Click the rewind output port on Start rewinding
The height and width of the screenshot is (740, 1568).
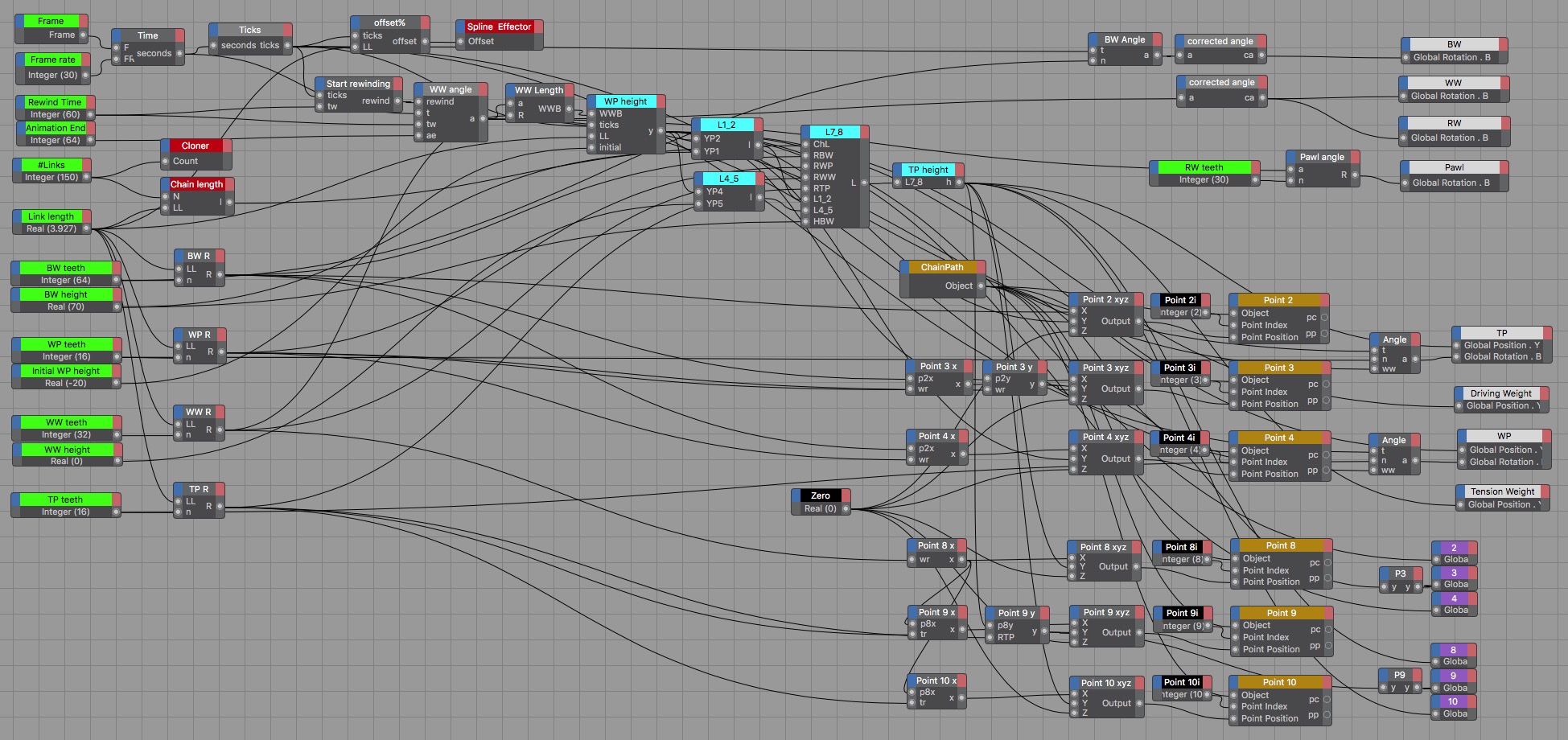point(397,101)
